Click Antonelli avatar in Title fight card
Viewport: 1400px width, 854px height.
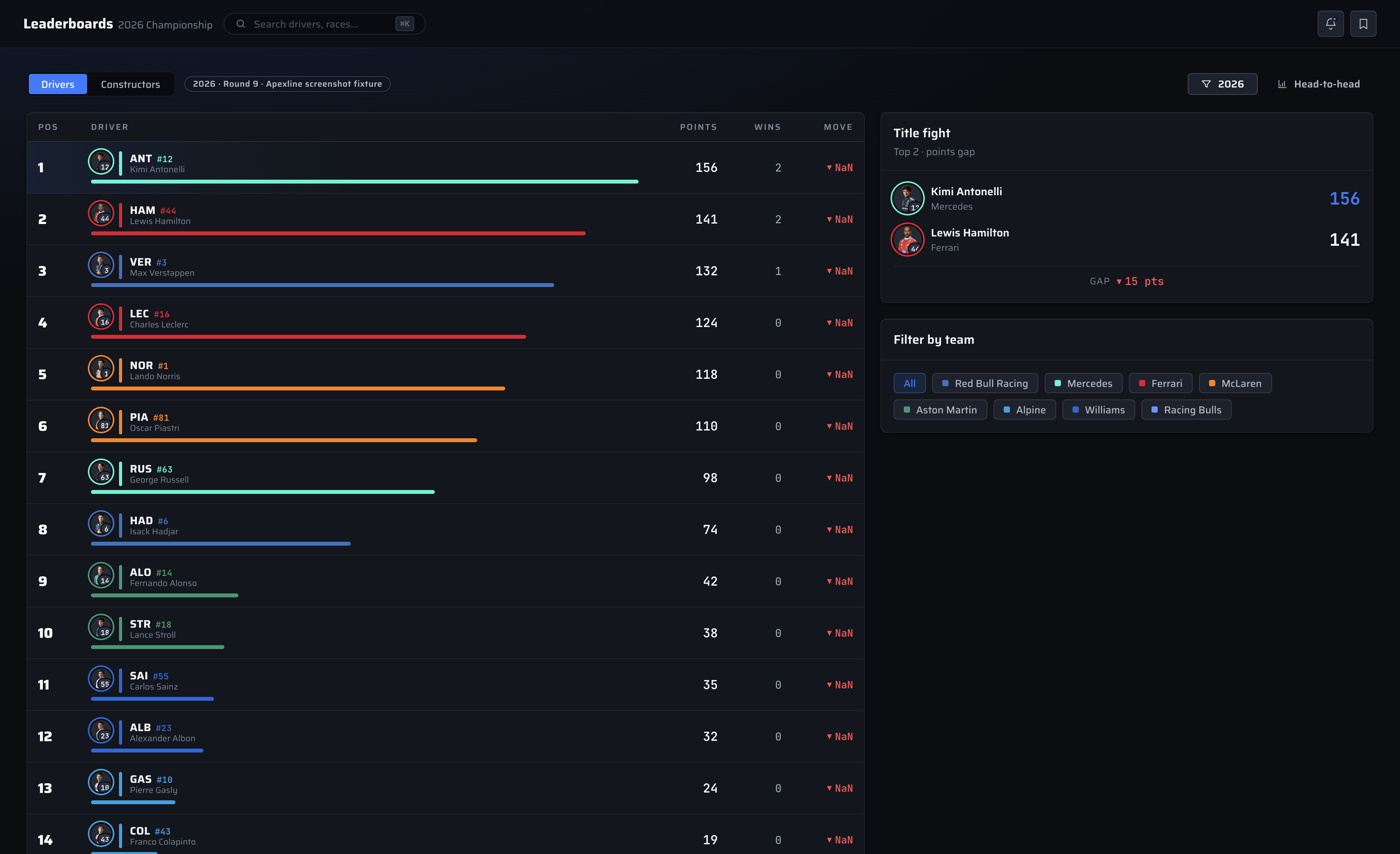tap(907, 198)
